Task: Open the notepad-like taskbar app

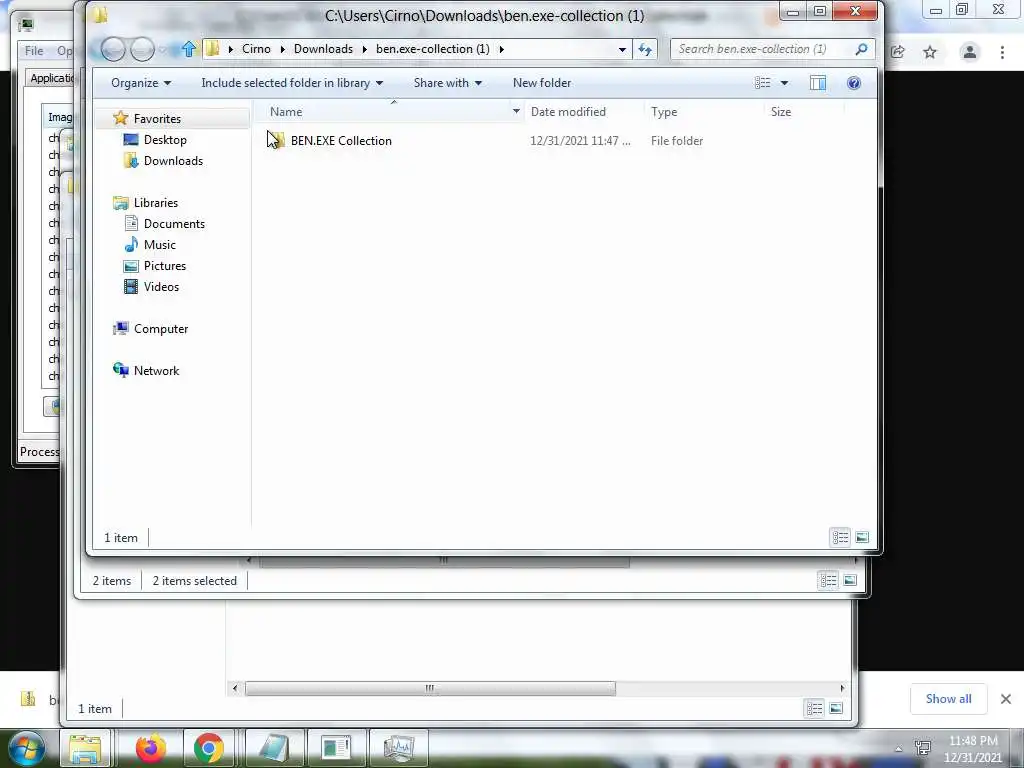Action: 274,748
